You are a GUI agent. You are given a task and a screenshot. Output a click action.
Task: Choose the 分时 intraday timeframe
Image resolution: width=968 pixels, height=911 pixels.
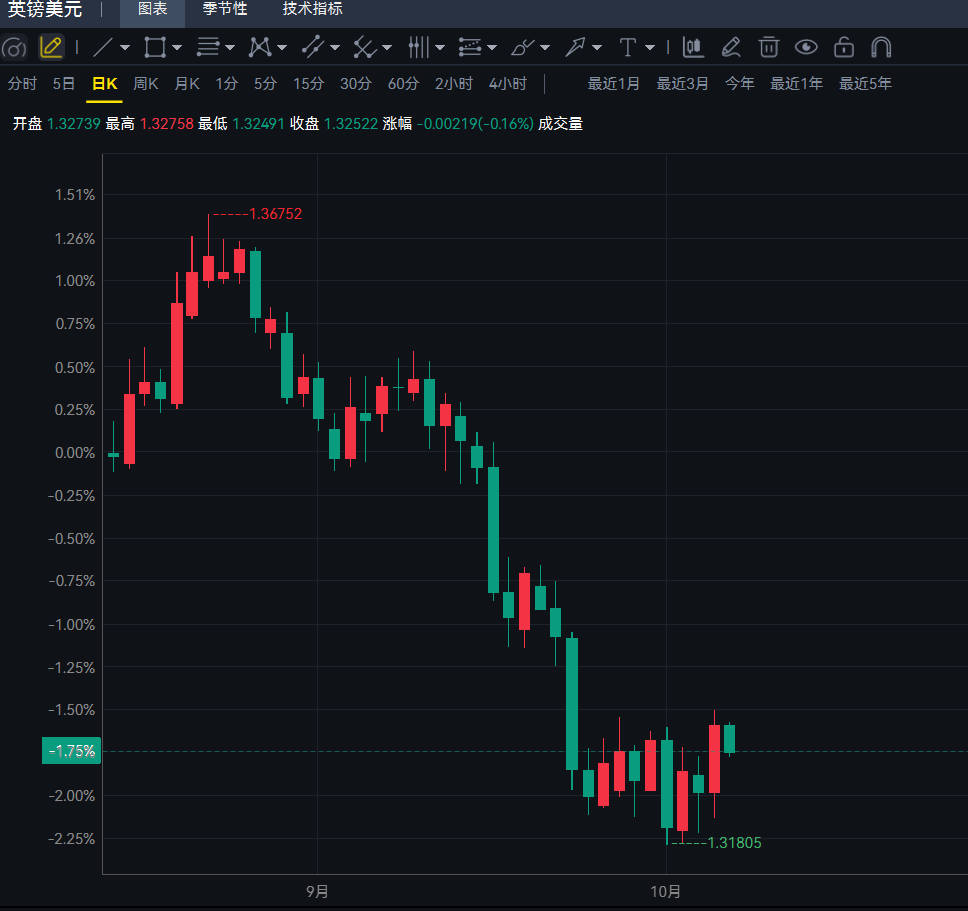coord(22,84)
